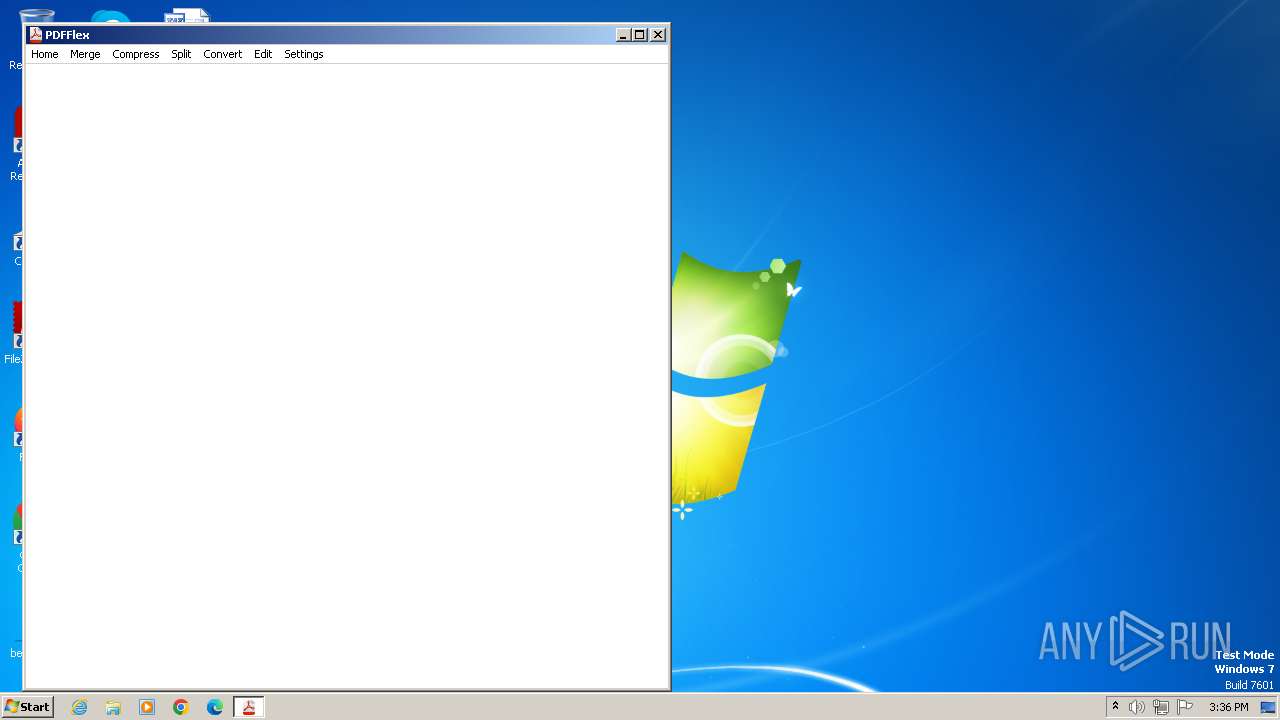Launch Google Chrome from the taskbar
This screenshot has width=1280, height=720.
click(181, 707)
